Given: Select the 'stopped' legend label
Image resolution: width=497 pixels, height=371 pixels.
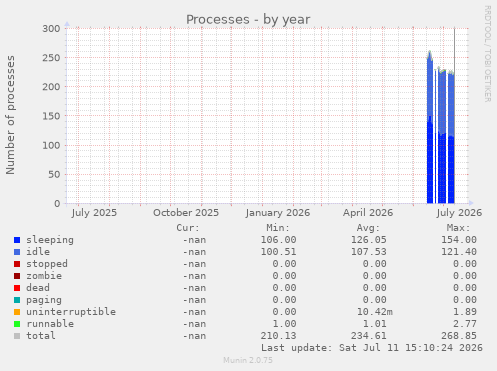Looking at the screenshot, I should point(47,264).
